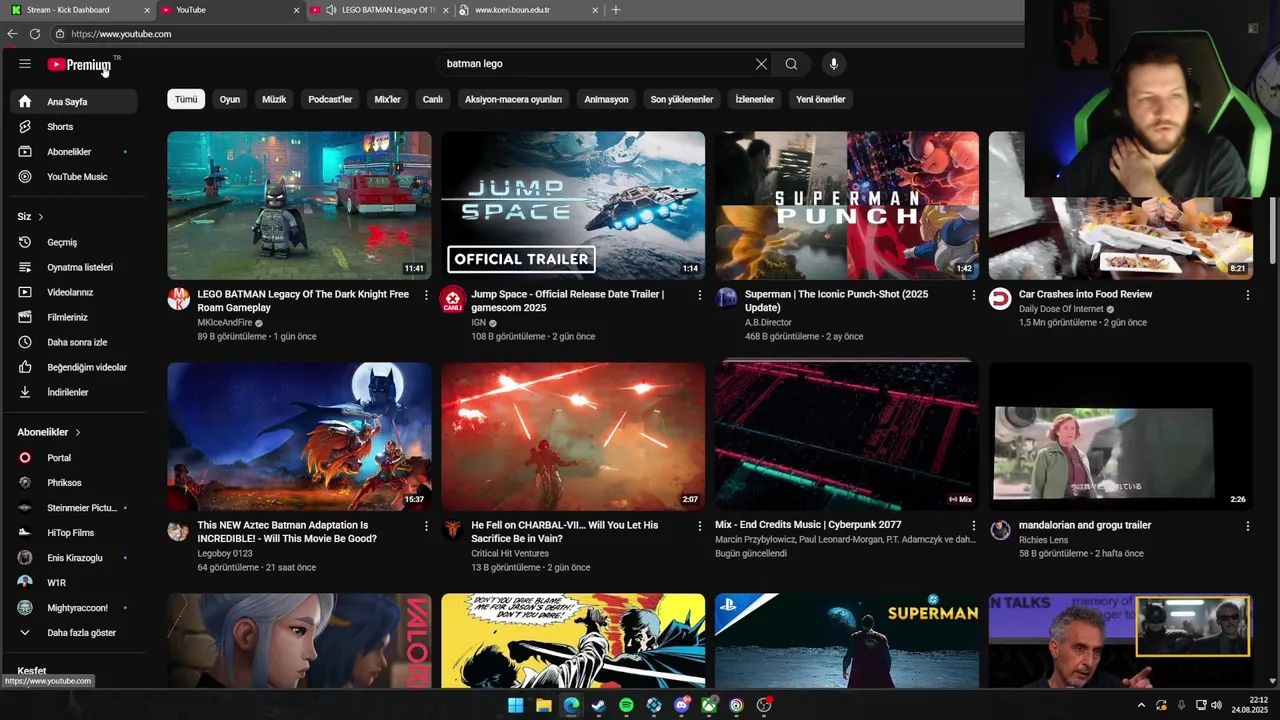This screenshot has height=720, width=1280.
Task: Open Ana Sayfa in sidebar
Action: coord(74,101)
